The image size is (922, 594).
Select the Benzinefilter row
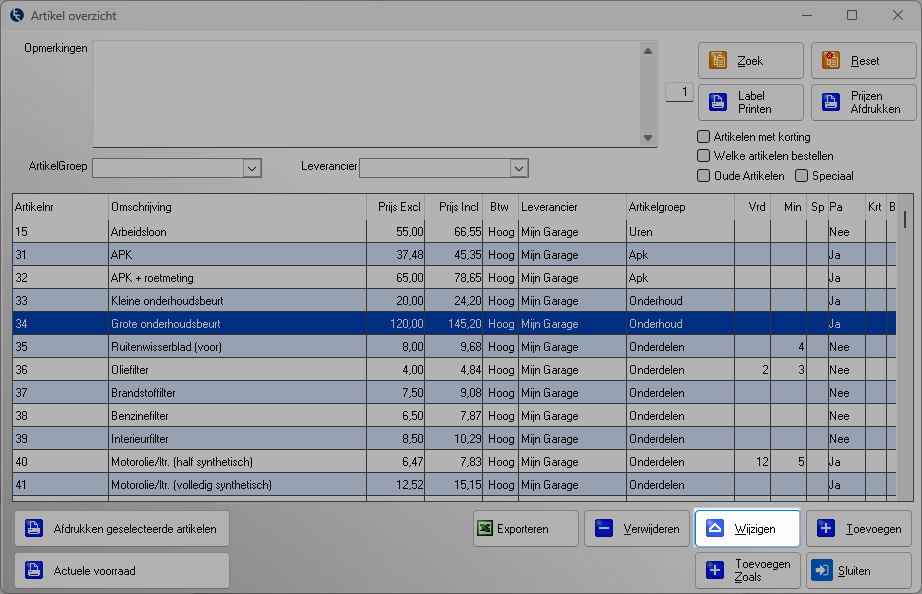coord(454,415)
